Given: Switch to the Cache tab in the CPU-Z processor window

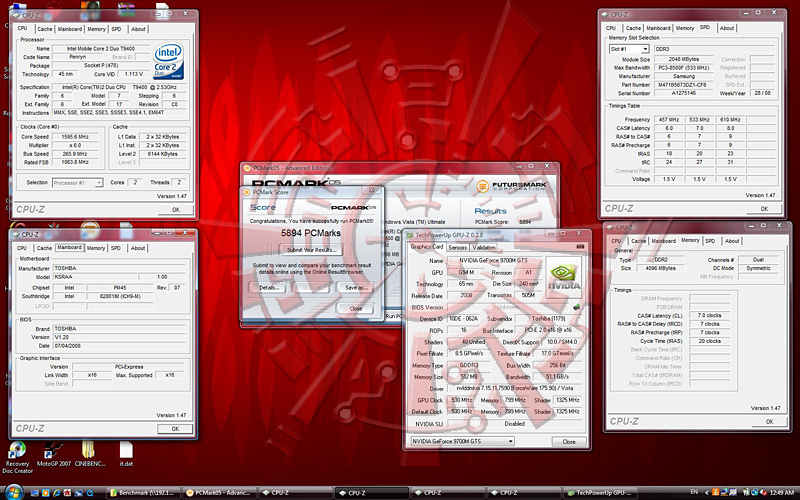Looking at the screenshot, I should [x=45, y=29].
